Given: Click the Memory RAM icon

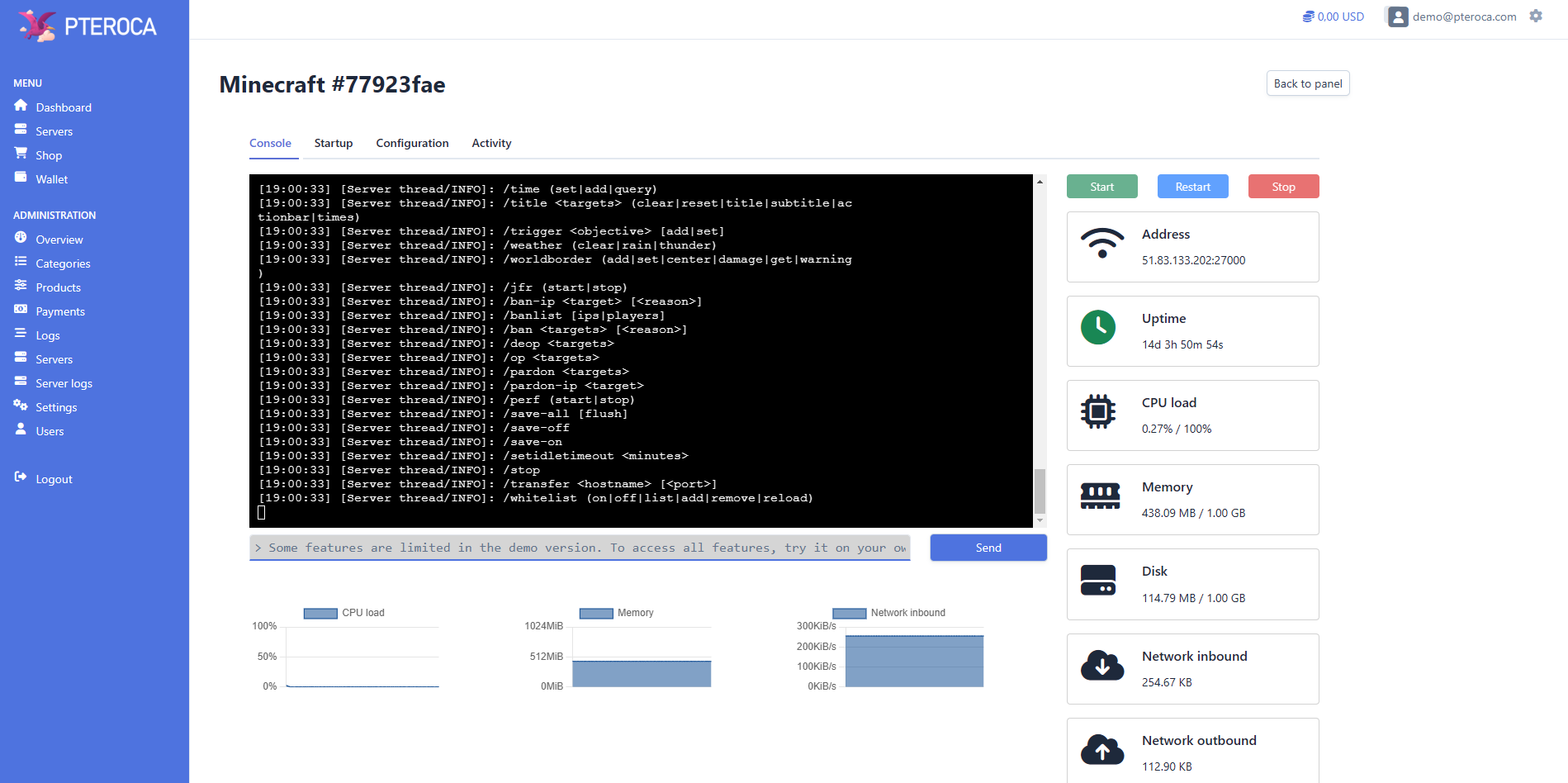Looking at the screenshot, I should click(1101, 496).
